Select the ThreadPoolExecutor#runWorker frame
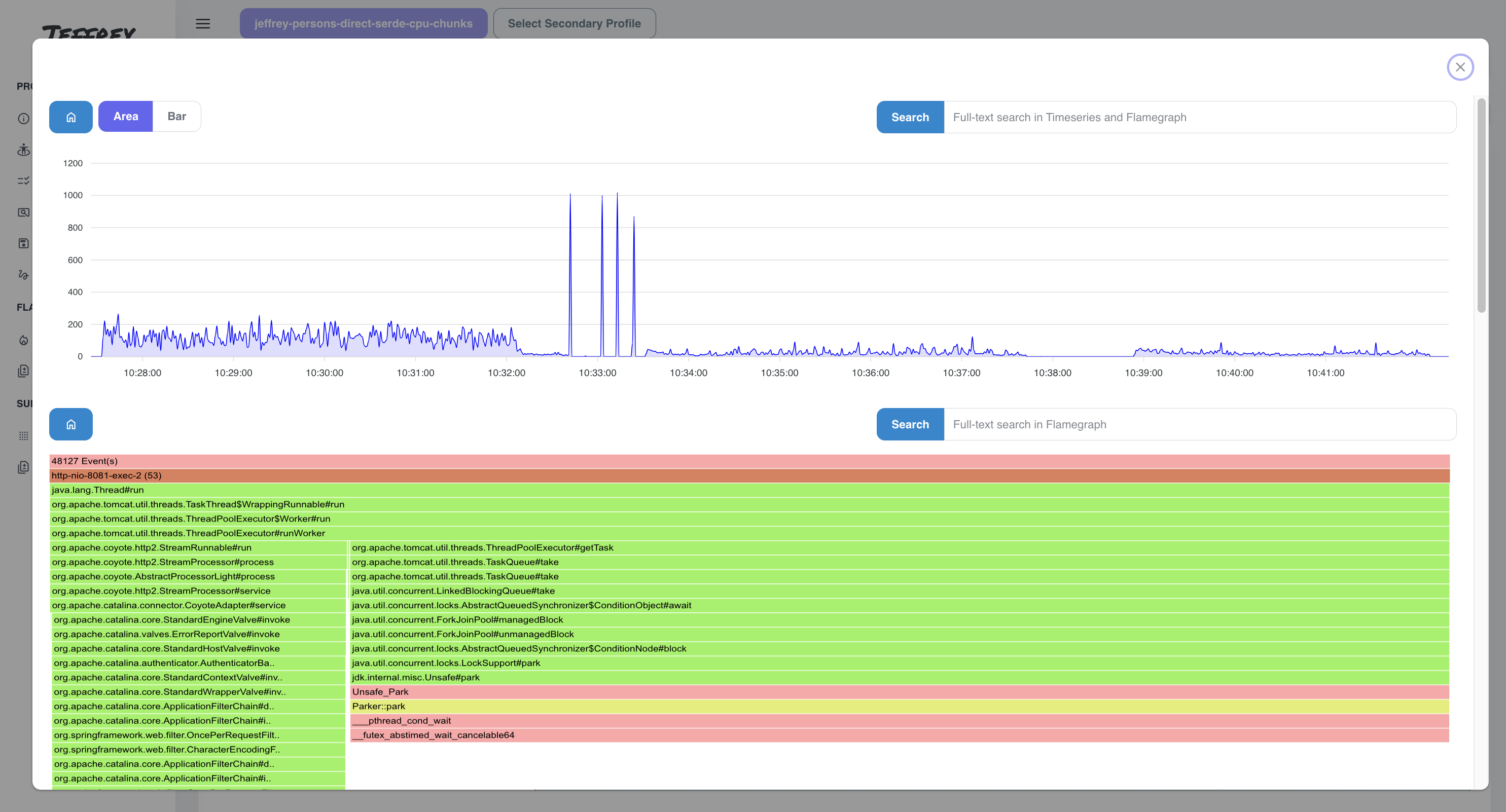 coord(749,533)
